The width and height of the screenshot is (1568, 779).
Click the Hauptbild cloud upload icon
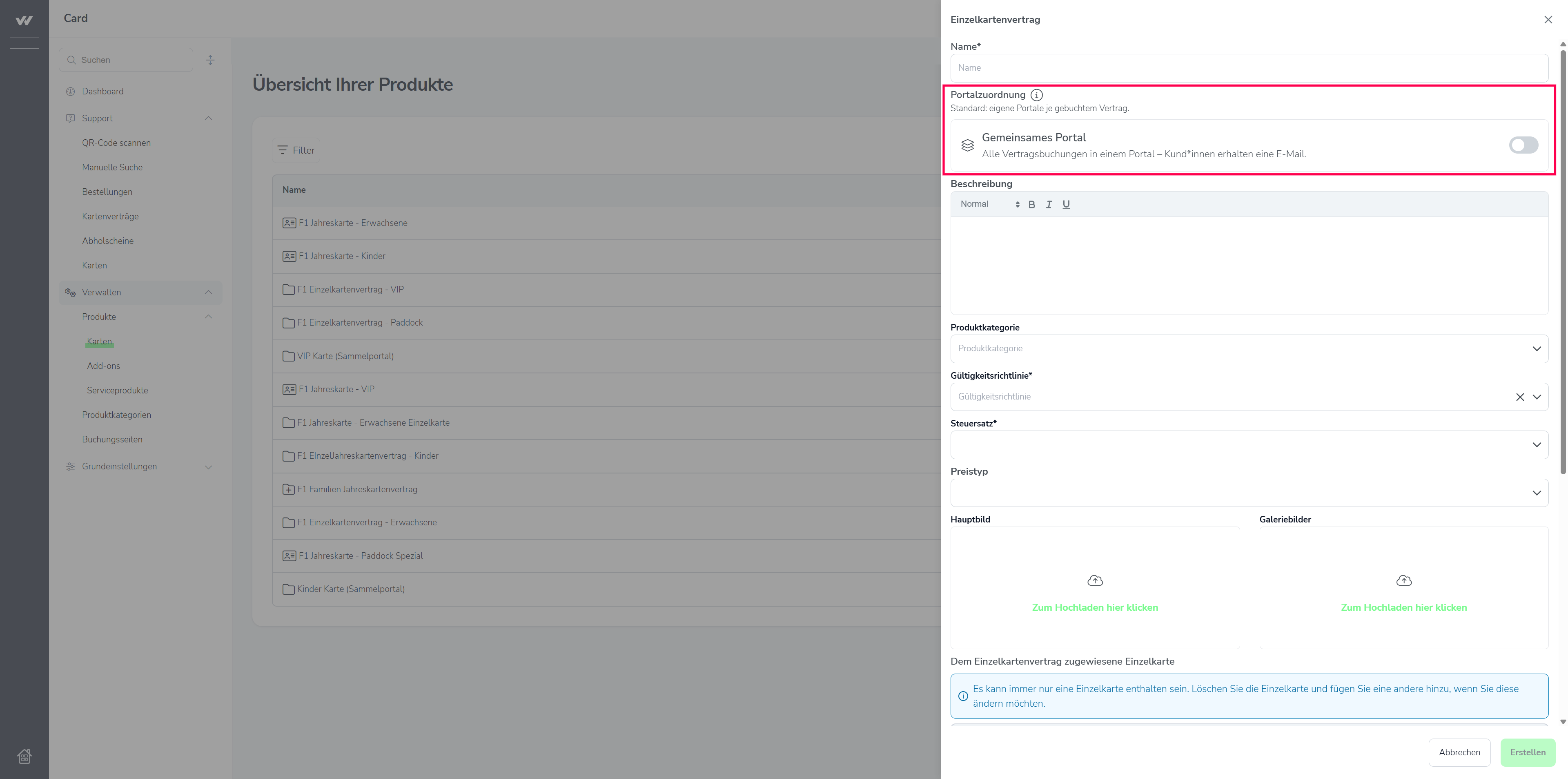tap(1094, 580)
